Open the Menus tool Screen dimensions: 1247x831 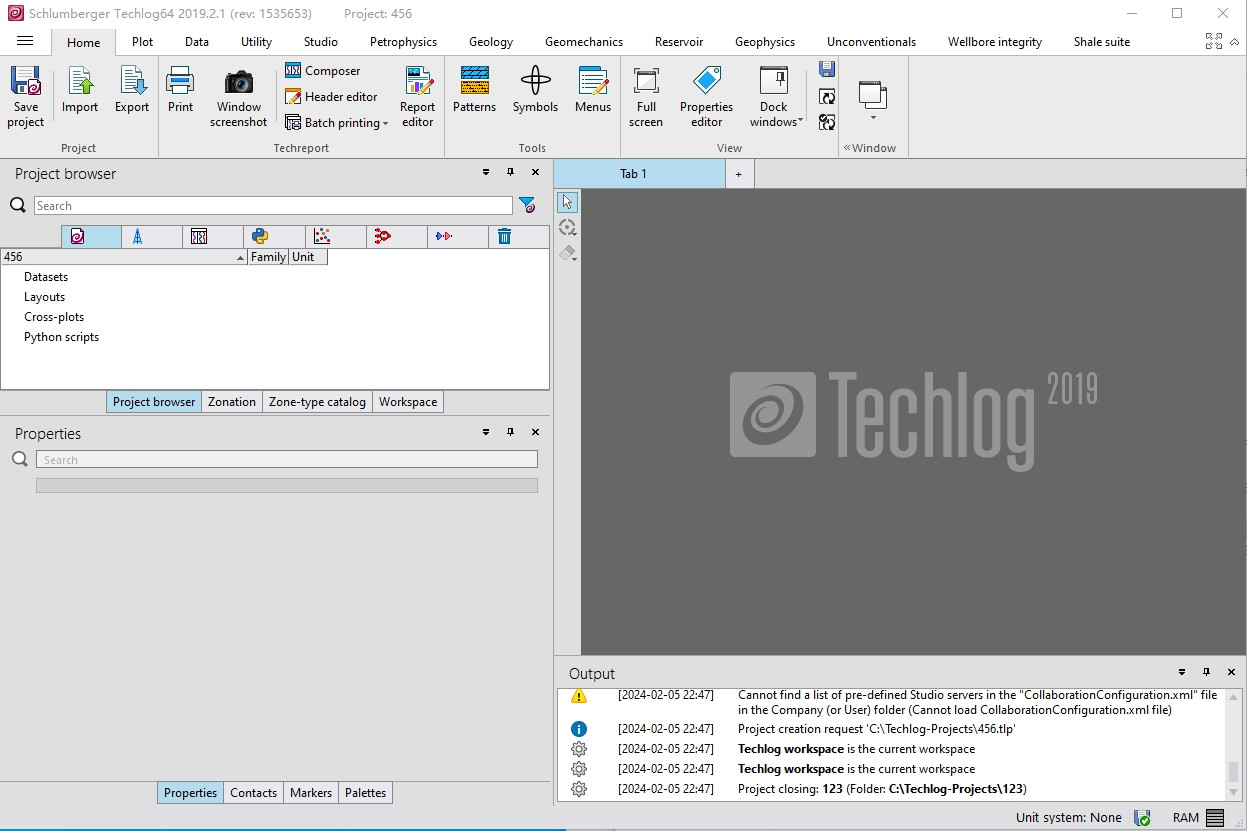pyautogui.click(x=592, y=92)
